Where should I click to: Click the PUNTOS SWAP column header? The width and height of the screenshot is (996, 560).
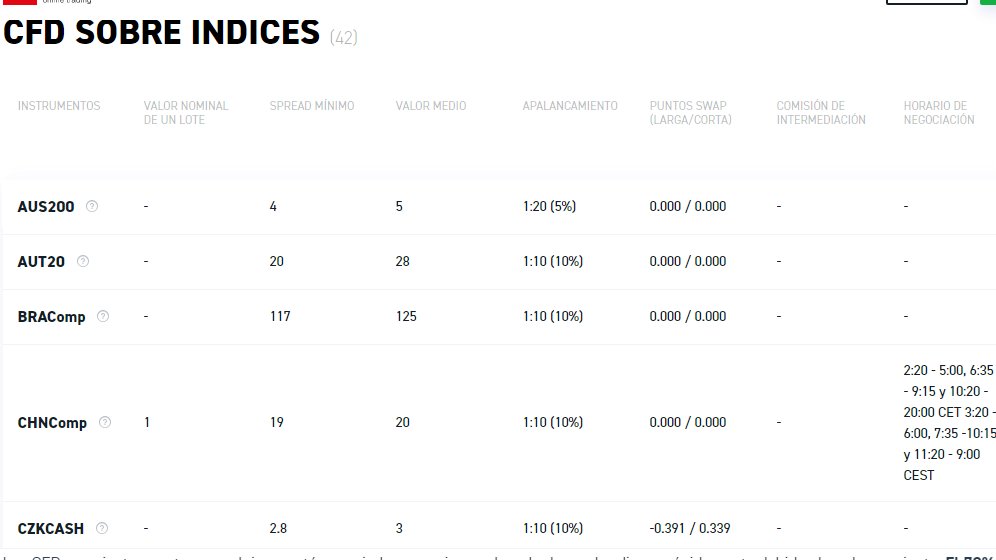[x=690, y=113]
